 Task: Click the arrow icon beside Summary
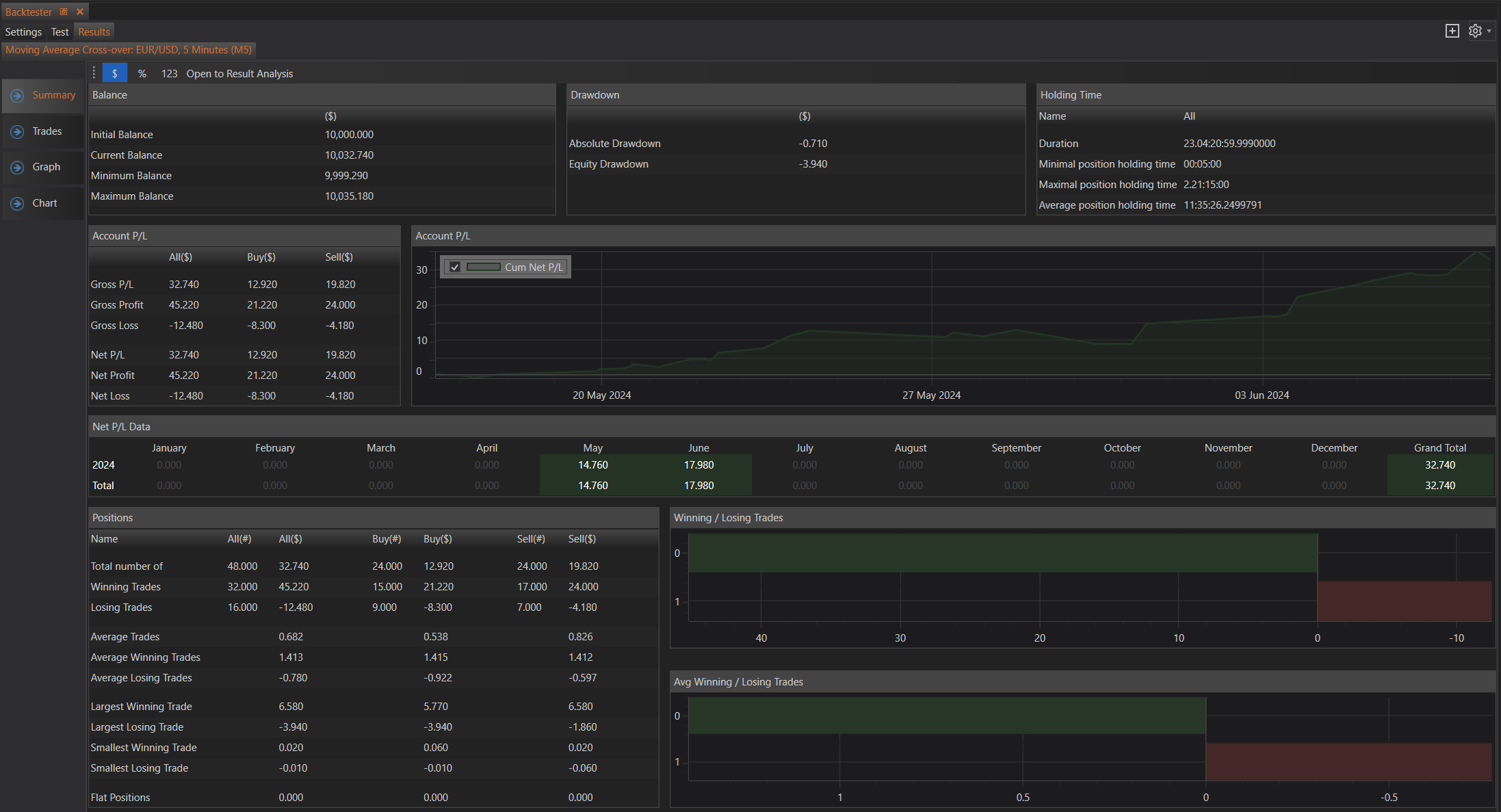(18, 96)
